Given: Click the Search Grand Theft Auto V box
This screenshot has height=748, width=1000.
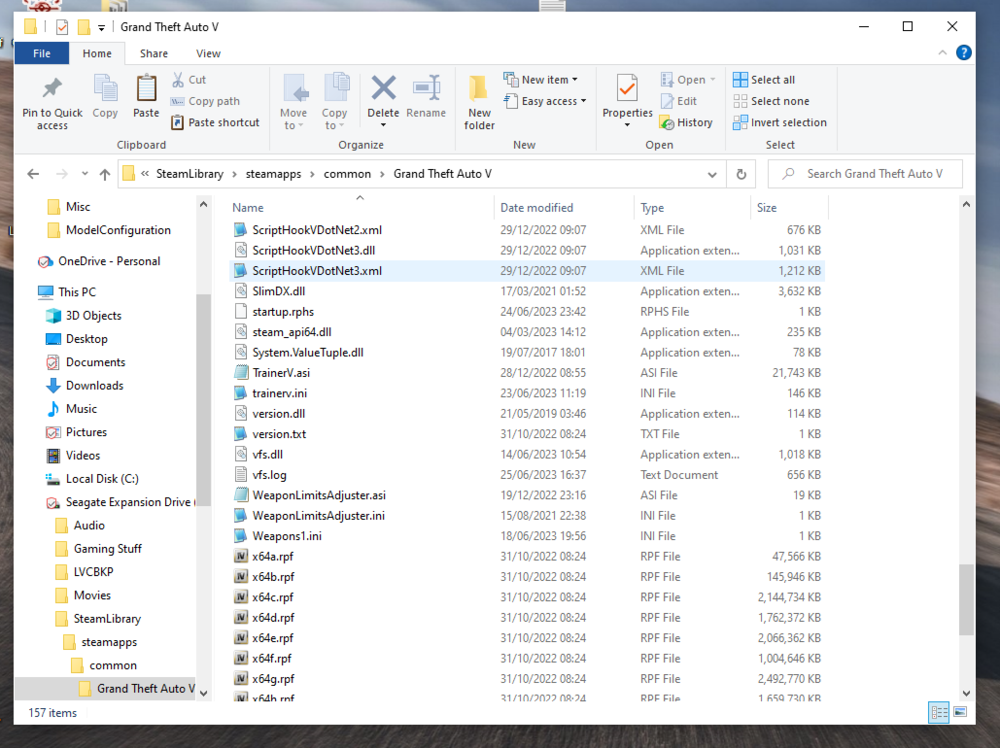Looking at the screenshot, I should pos(865,173).
